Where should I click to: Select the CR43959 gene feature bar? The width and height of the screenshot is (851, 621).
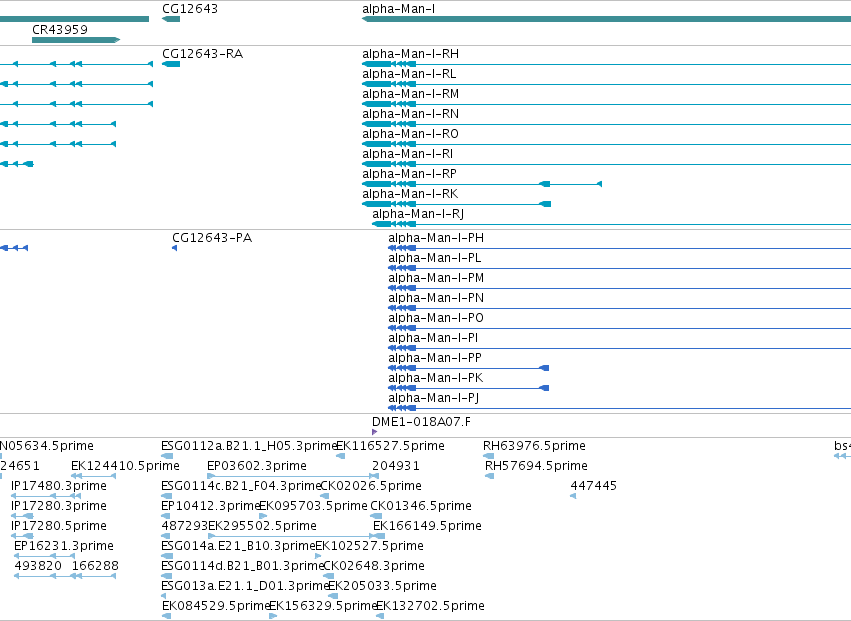[76, 40]
